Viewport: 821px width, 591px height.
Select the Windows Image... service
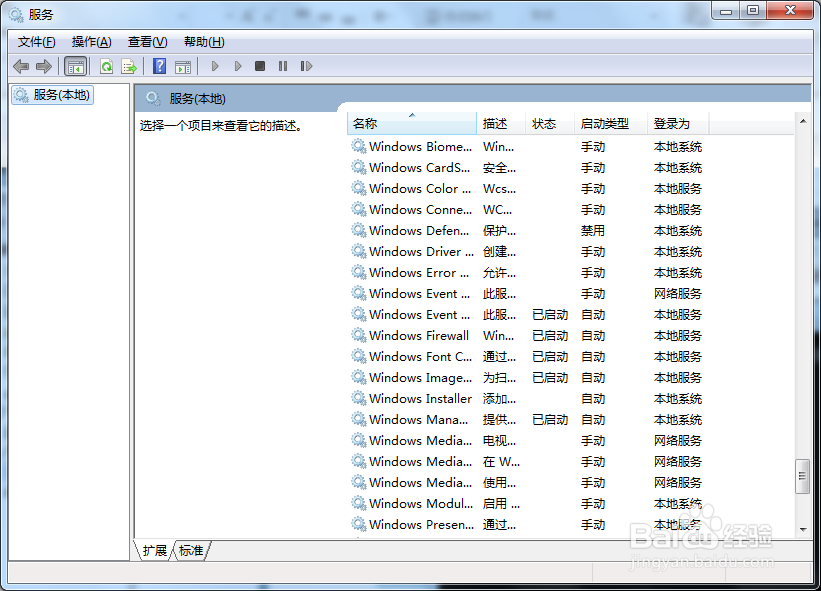click(x=420, y=377)
